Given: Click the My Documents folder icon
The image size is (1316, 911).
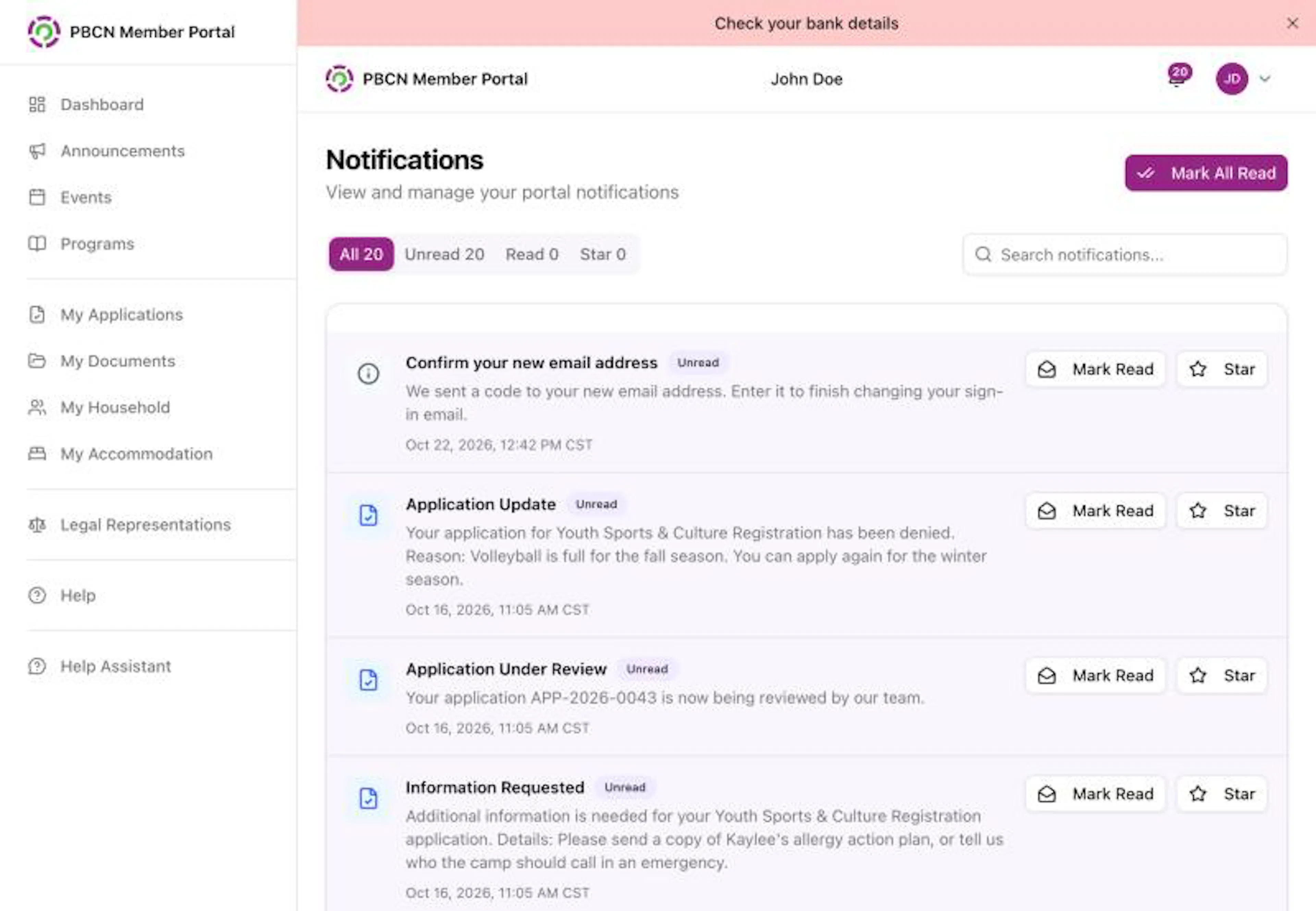Looking at the screenshot, I should pos(37,361).
